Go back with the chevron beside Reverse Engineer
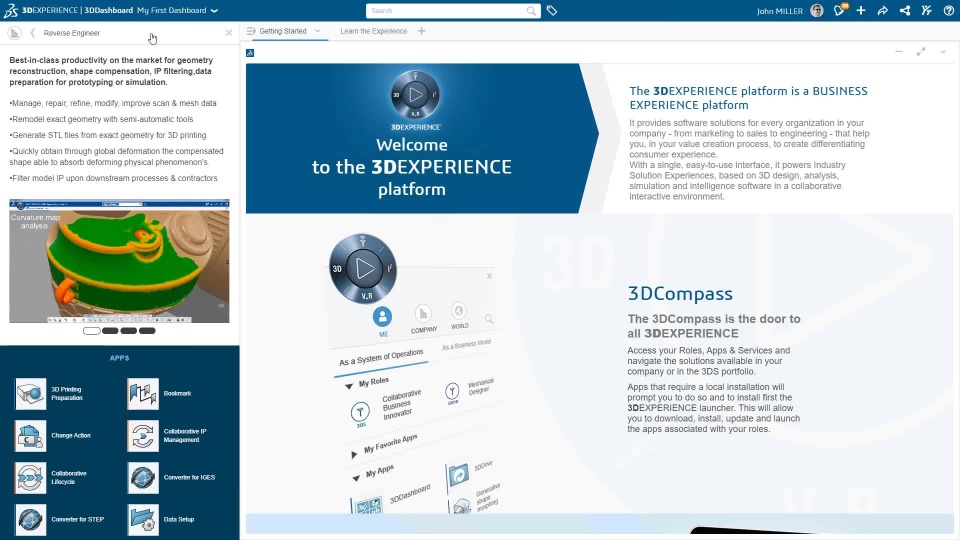The image size is (960, 540). click(32, 33)
